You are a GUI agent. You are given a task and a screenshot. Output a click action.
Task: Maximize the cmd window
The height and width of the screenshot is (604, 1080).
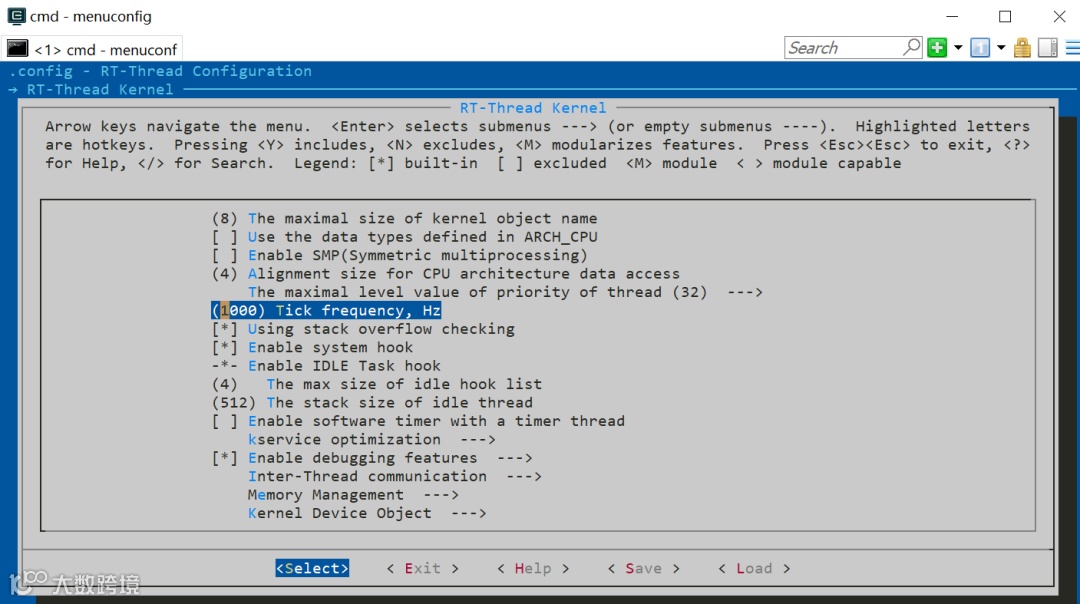(1006, 16)
